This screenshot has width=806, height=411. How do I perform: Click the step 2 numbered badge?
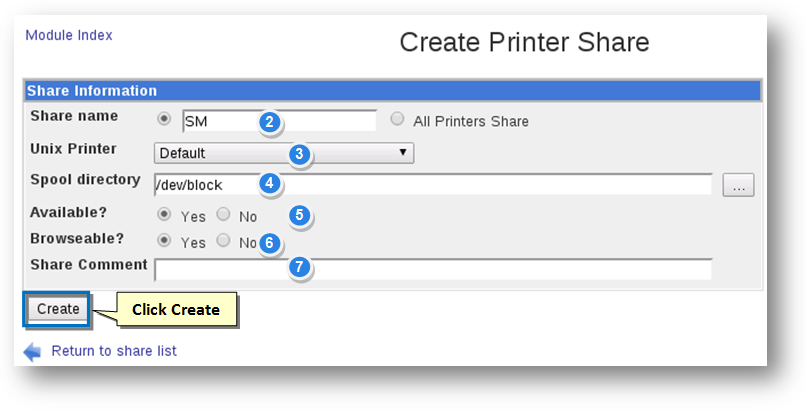click(x=268, y=122)
